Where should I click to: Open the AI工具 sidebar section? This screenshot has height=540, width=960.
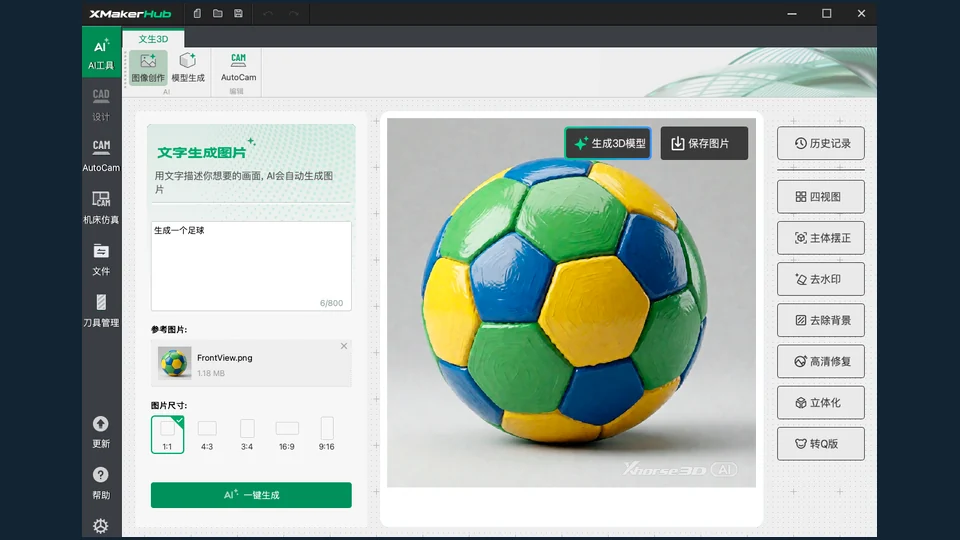point(101,53)
